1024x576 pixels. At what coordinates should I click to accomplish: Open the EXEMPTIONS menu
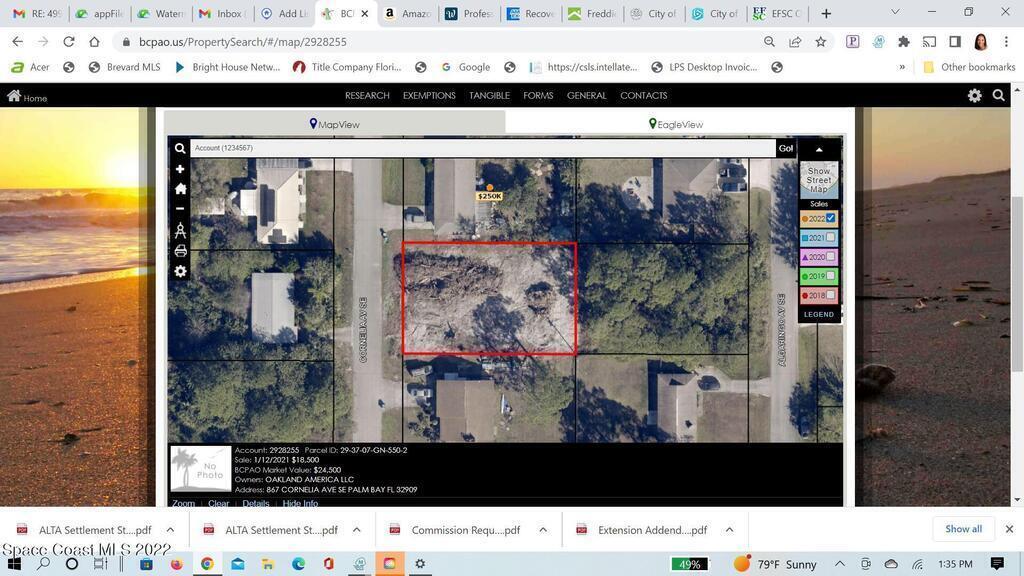pyautogui.click(x=429, y=96)
